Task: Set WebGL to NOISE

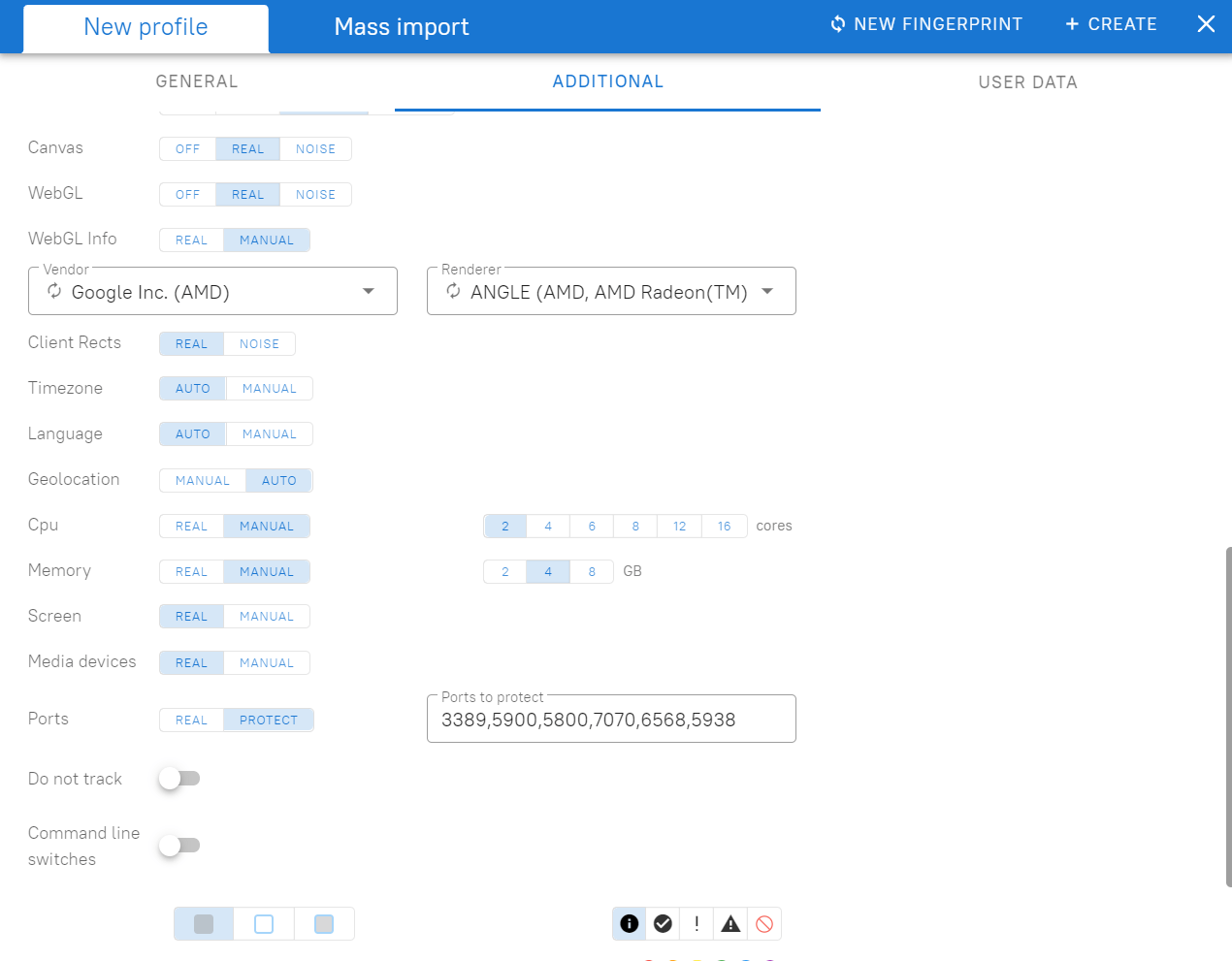Action: [x=315, y=194]
